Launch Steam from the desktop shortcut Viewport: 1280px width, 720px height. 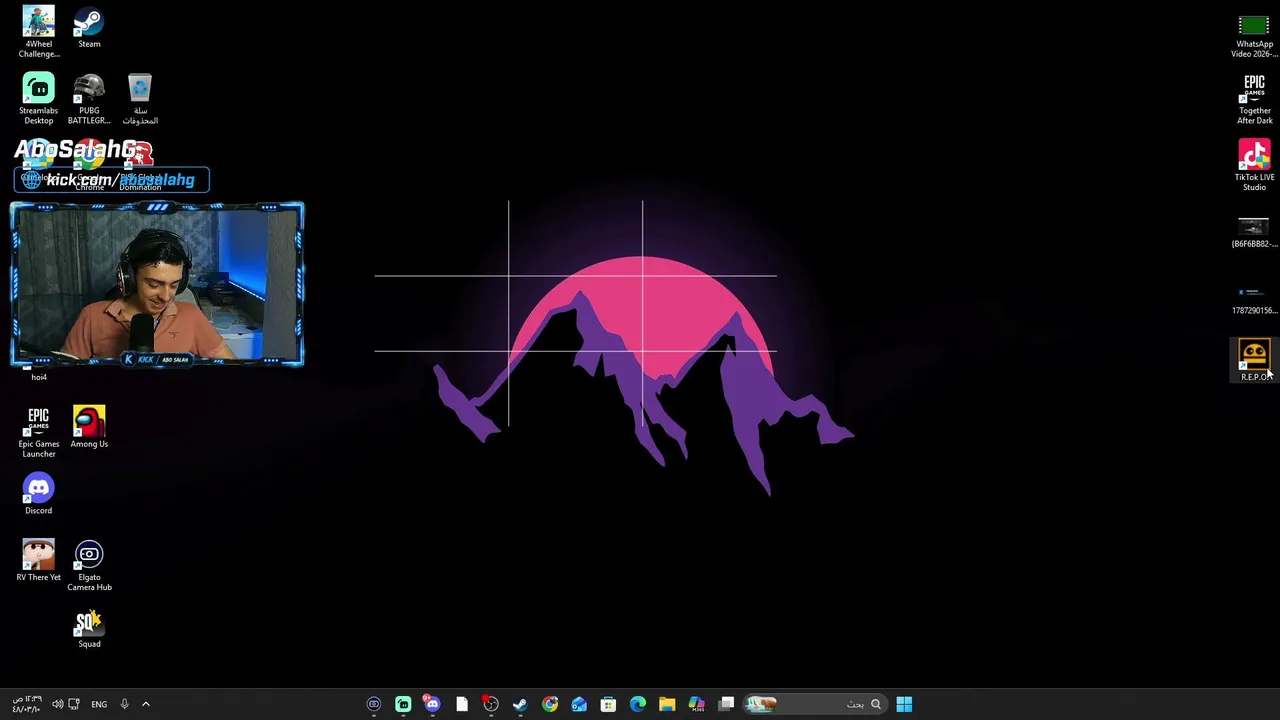click(89, 28)
